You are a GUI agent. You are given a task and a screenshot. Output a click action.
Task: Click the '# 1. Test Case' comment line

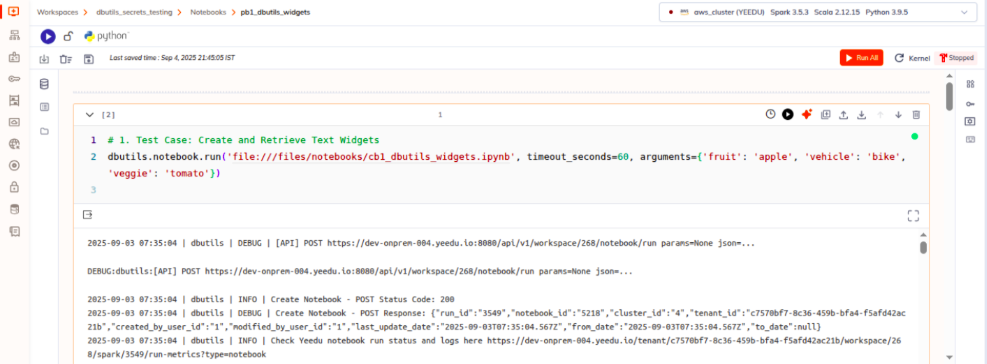click(x=243, y=140)
